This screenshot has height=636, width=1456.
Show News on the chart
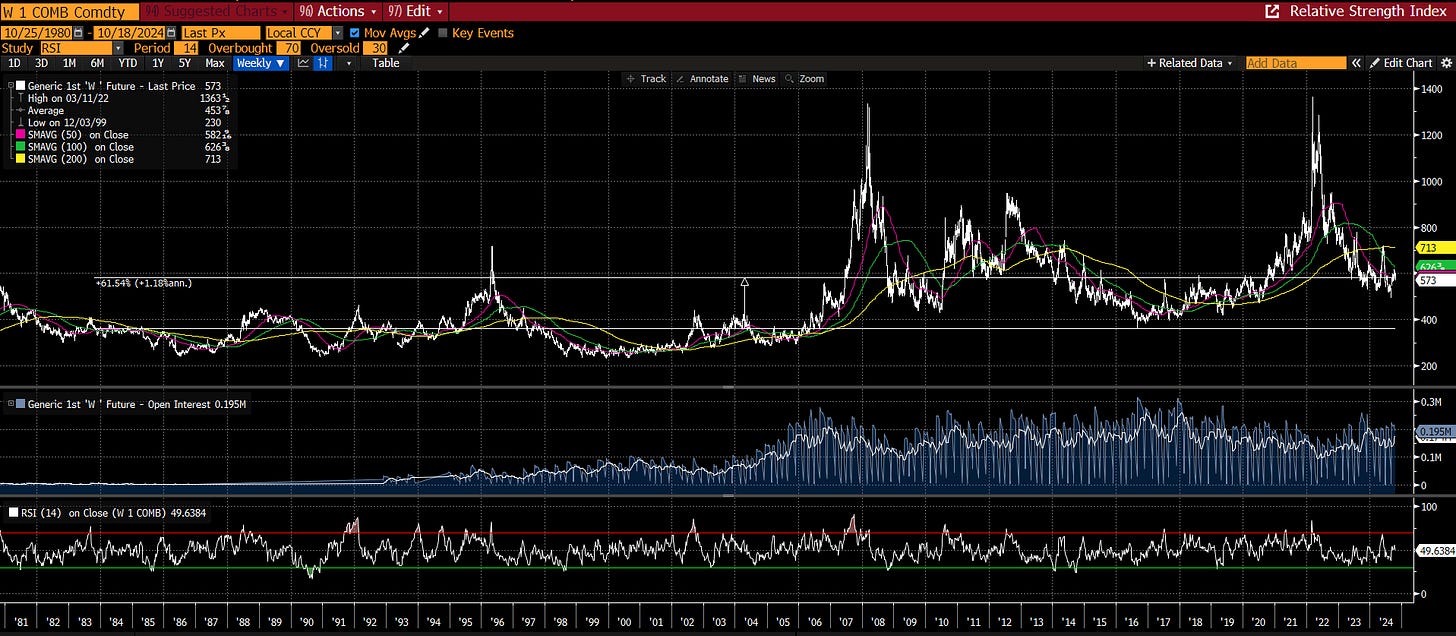(x=757, y=79)
